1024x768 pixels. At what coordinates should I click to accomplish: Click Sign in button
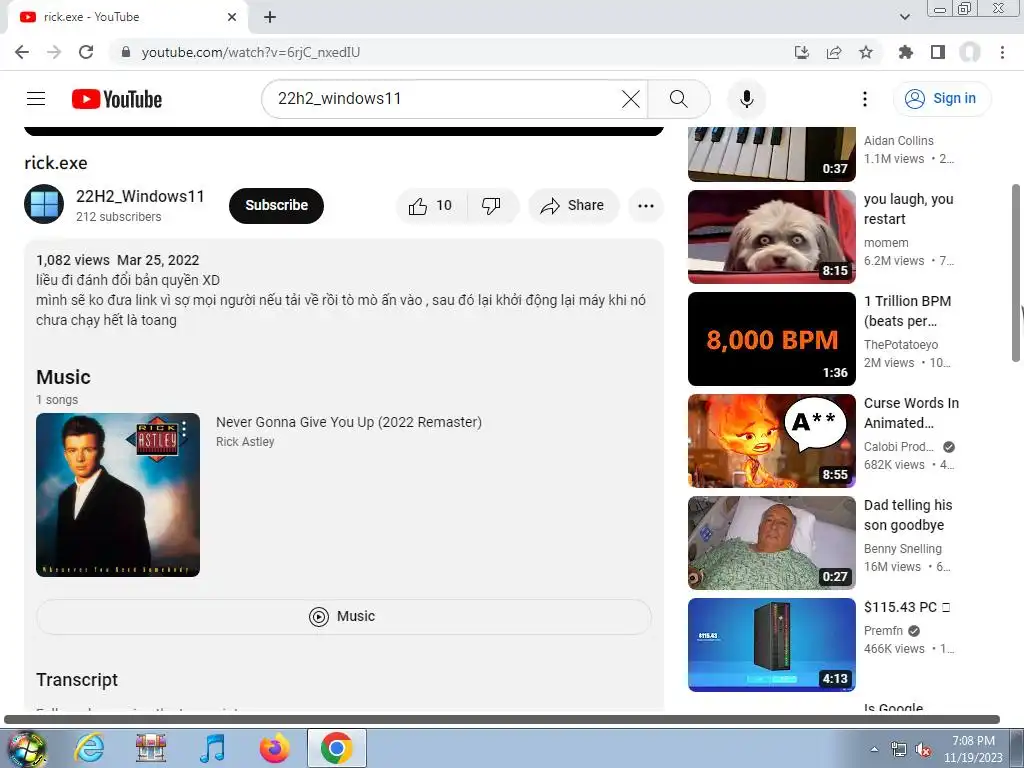[x=942, y=99]
